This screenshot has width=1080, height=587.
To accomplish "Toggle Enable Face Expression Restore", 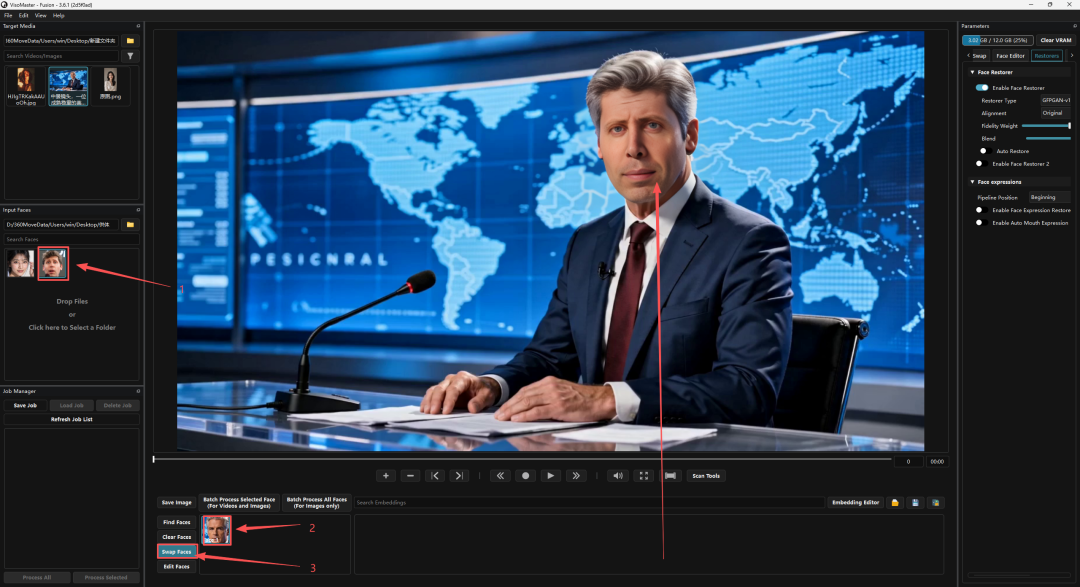I will (981, 210).
